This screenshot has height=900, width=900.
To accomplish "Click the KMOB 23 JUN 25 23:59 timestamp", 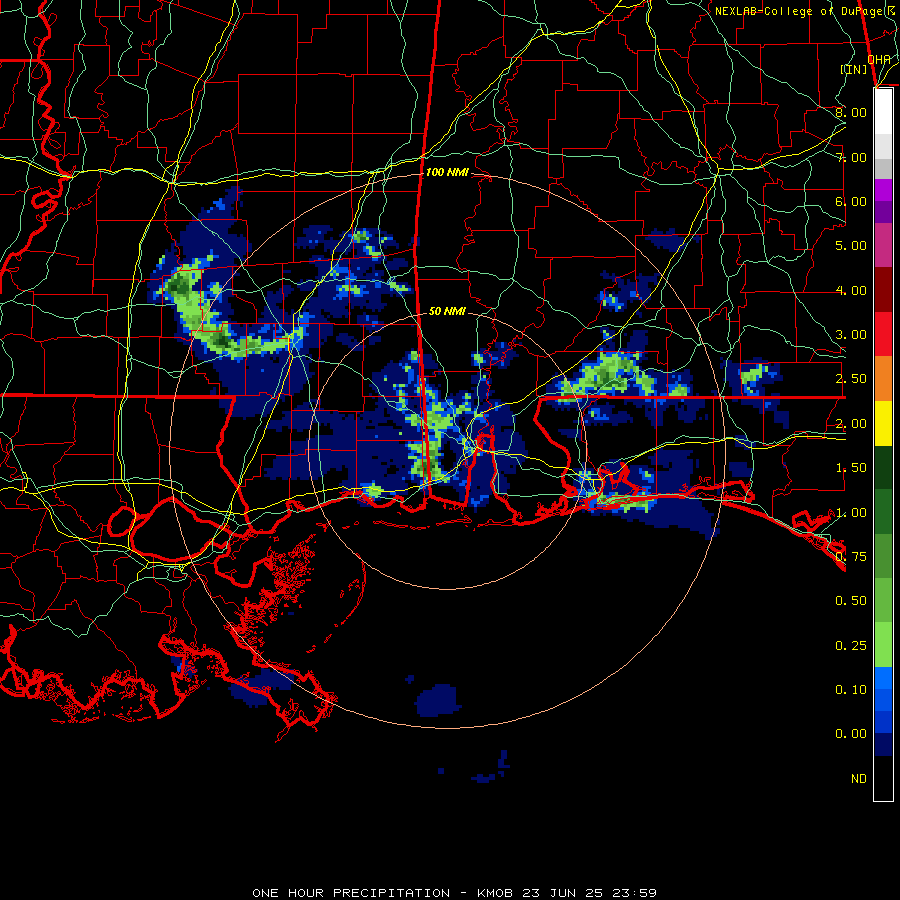I will 567,893.
